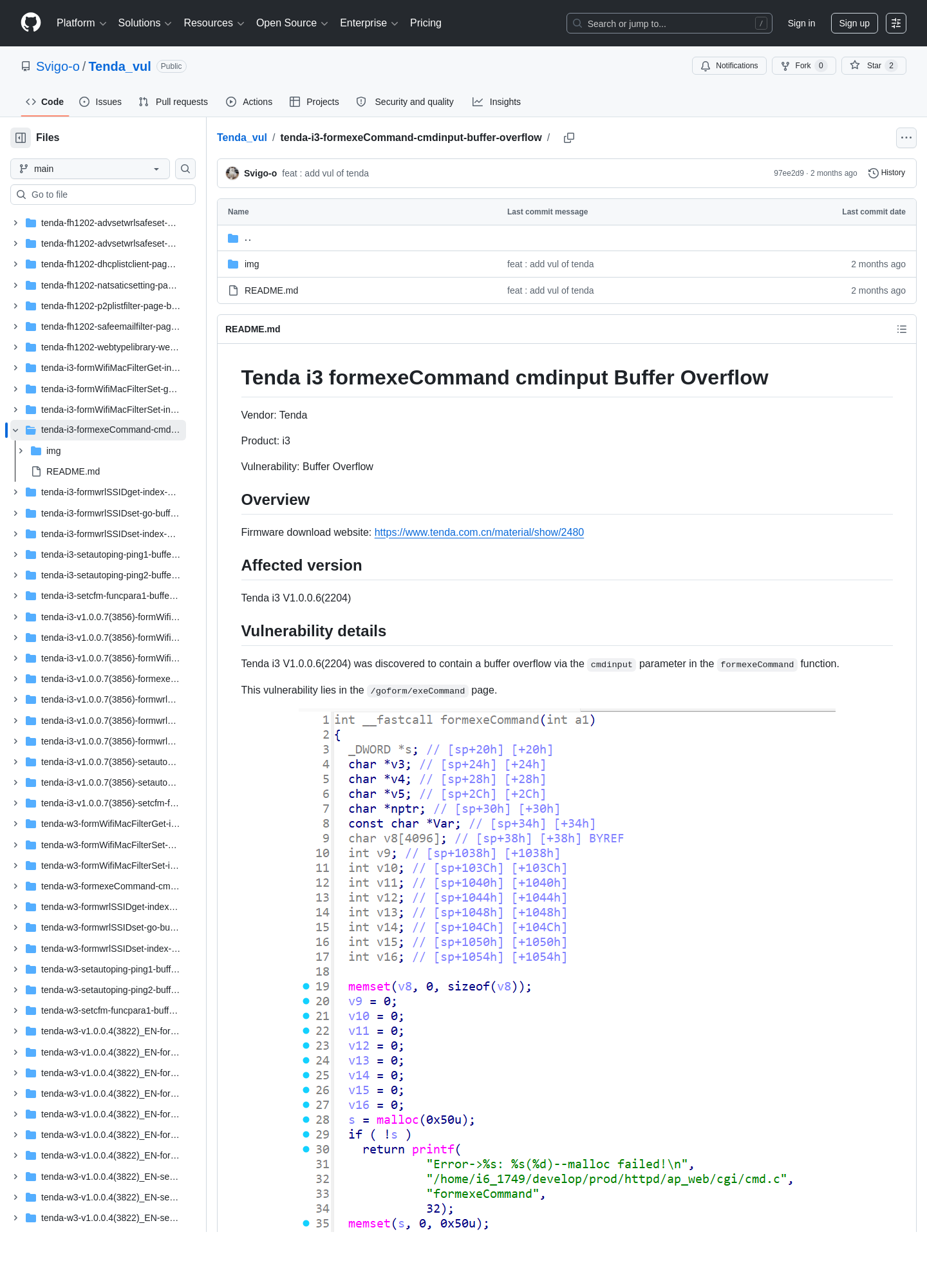Click the header settings sliders icon

click(x=896, y=23)
